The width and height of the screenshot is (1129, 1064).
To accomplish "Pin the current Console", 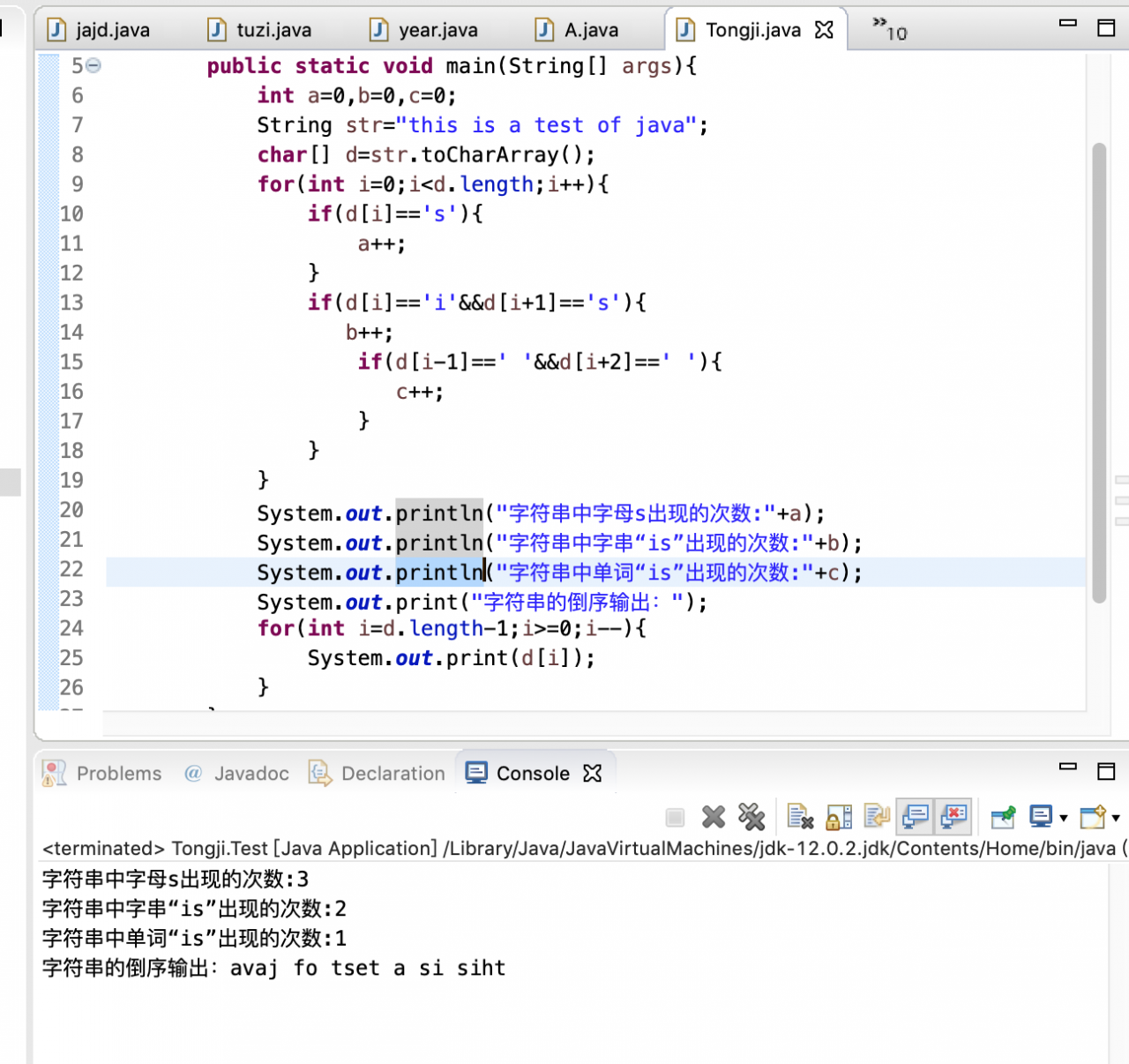I will coord(1003,818).
